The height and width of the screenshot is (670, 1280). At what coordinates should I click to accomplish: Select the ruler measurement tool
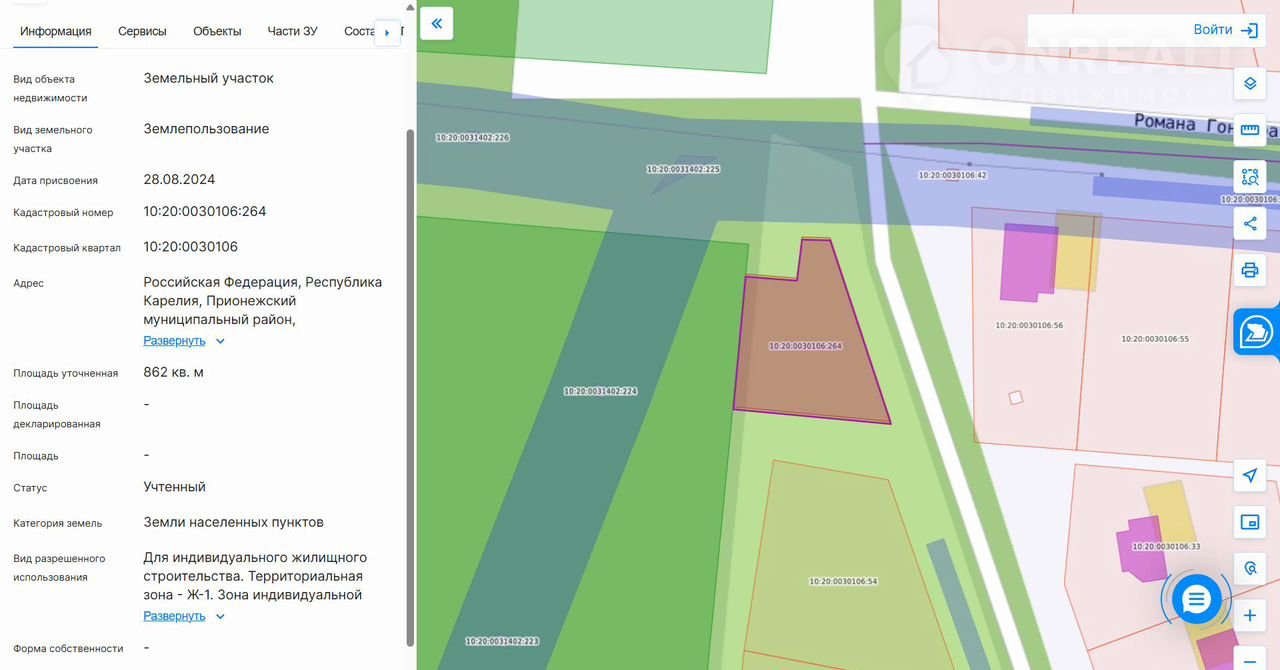pyautogui.click(x=1249, y=130)
